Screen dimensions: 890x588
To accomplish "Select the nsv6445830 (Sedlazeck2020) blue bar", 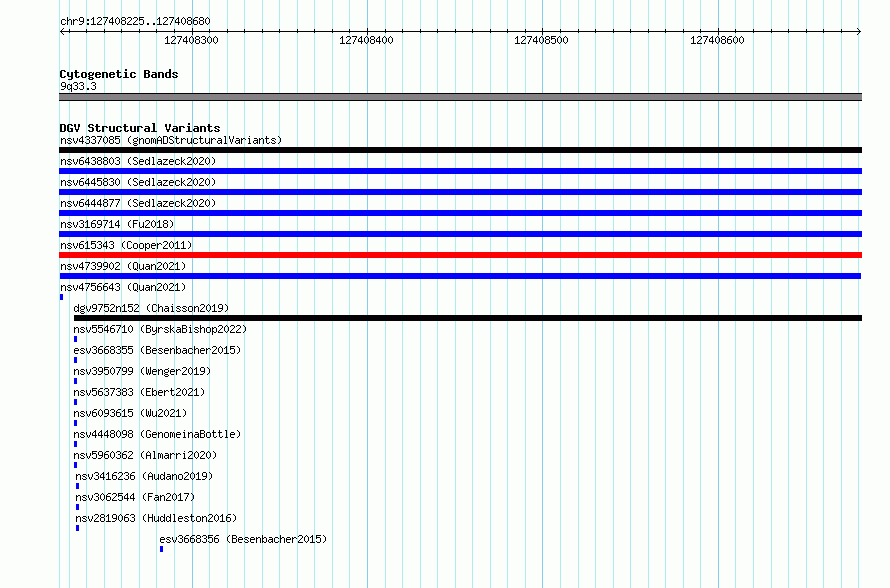I will 460,192.
